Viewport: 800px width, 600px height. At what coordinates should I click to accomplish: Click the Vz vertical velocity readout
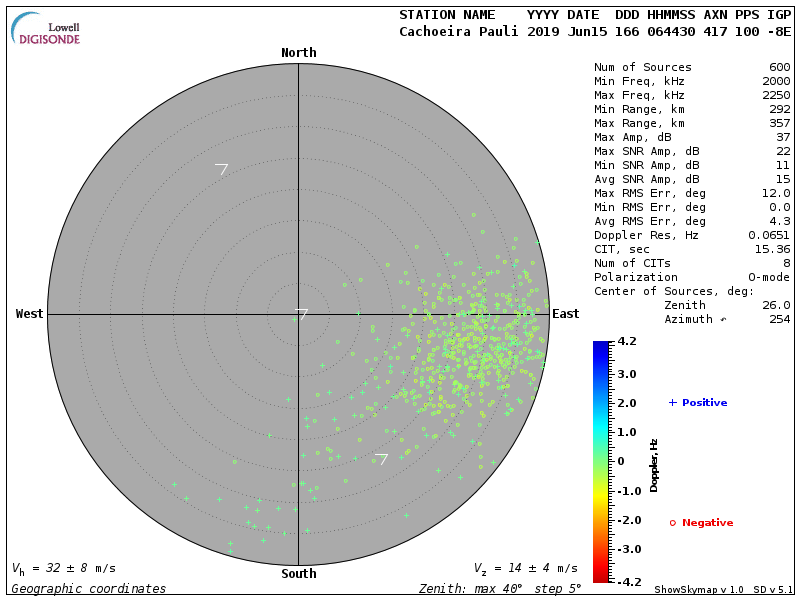click(525, 568)
